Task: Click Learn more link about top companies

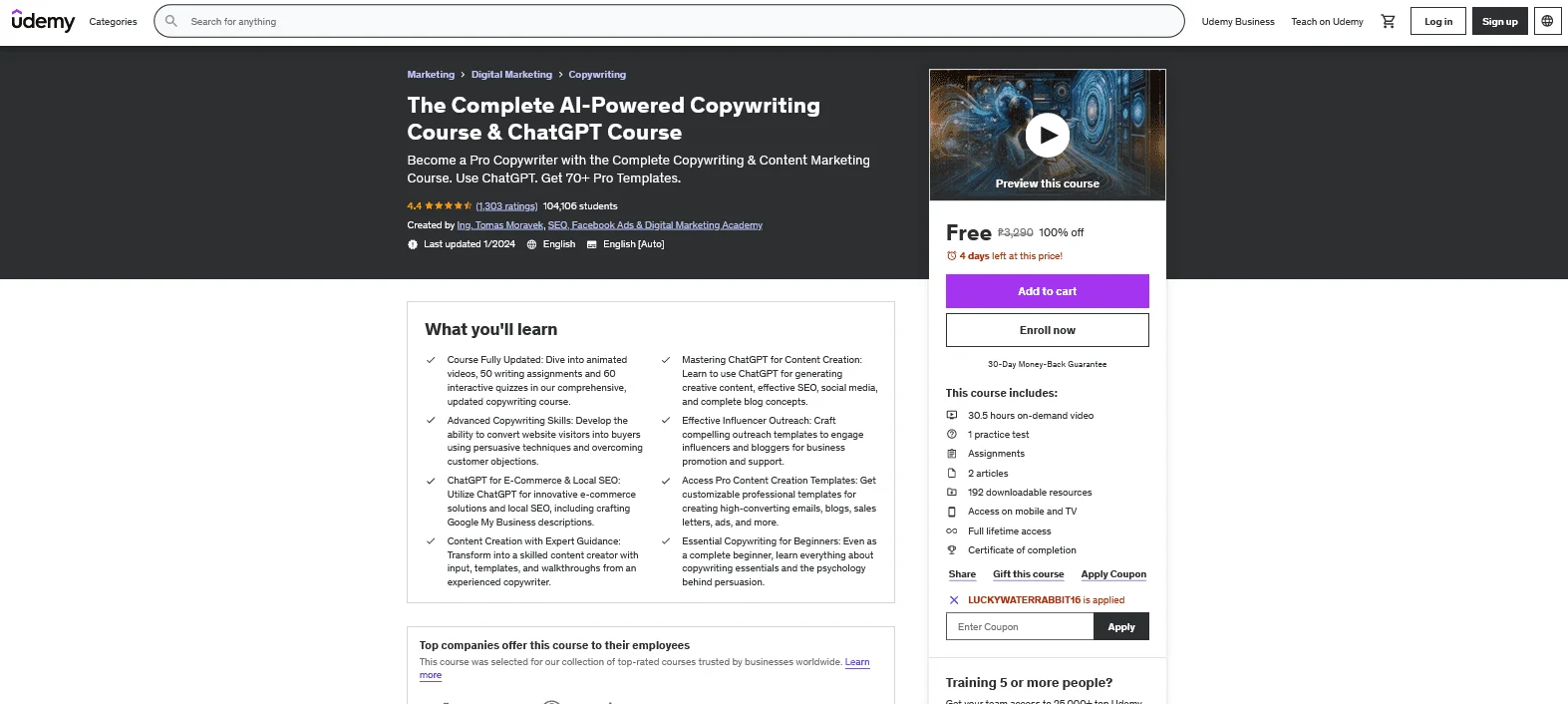Action: 857,662
